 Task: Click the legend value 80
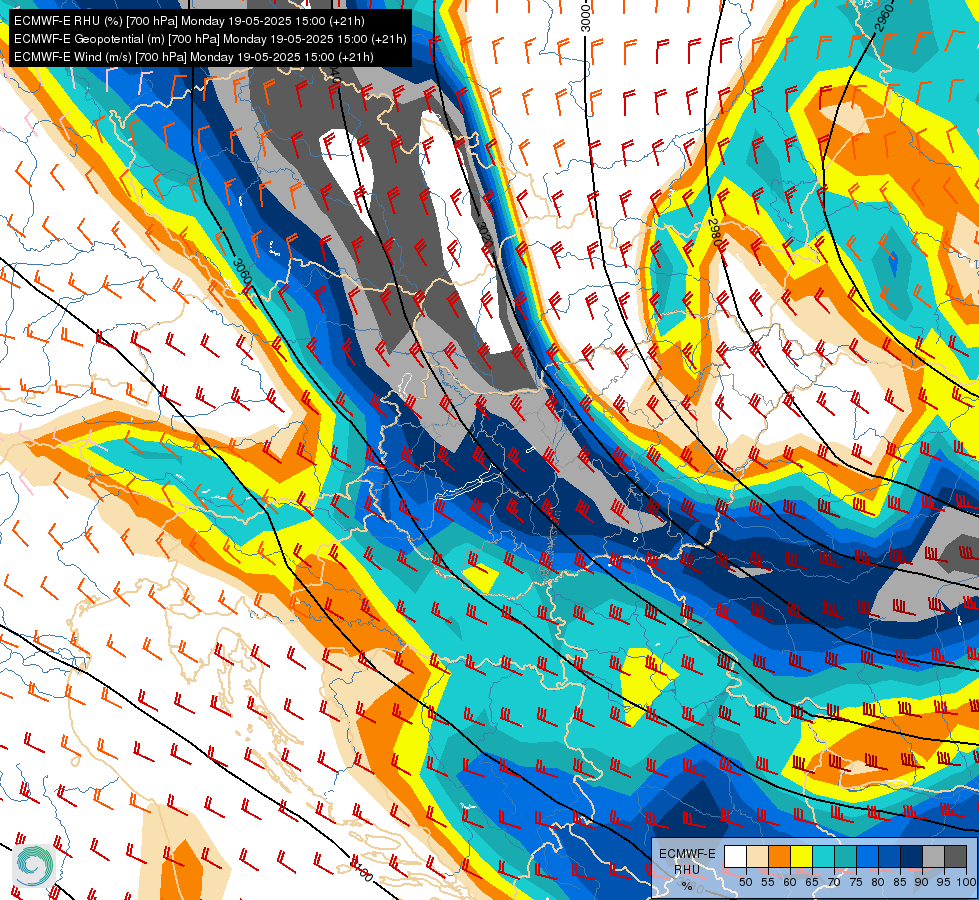(x=878, y=882)
